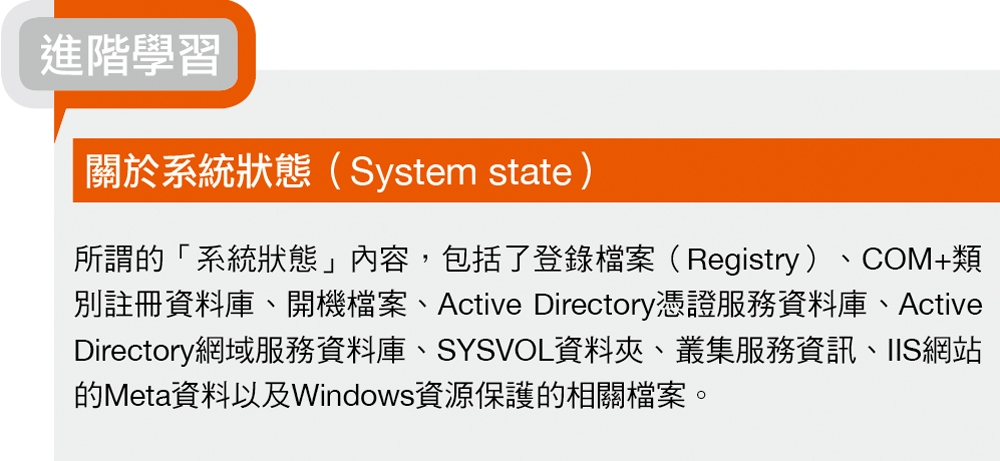1000x461 pixels.
Task: Click the 關於系統狀態 Chinese title text
Action: (x=198, y=172)
